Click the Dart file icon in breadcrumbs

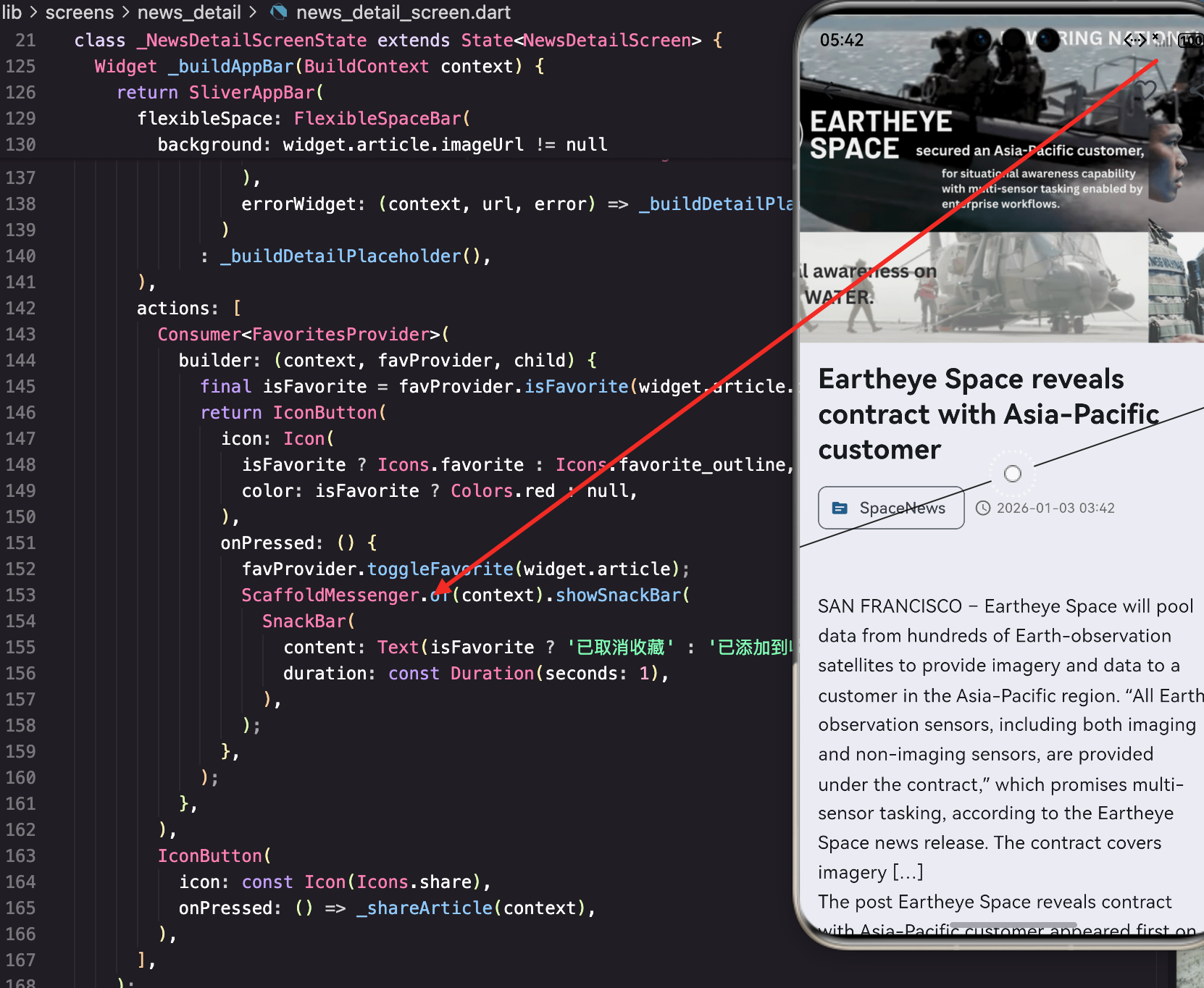pyautogui.click(x=278, y=12)
